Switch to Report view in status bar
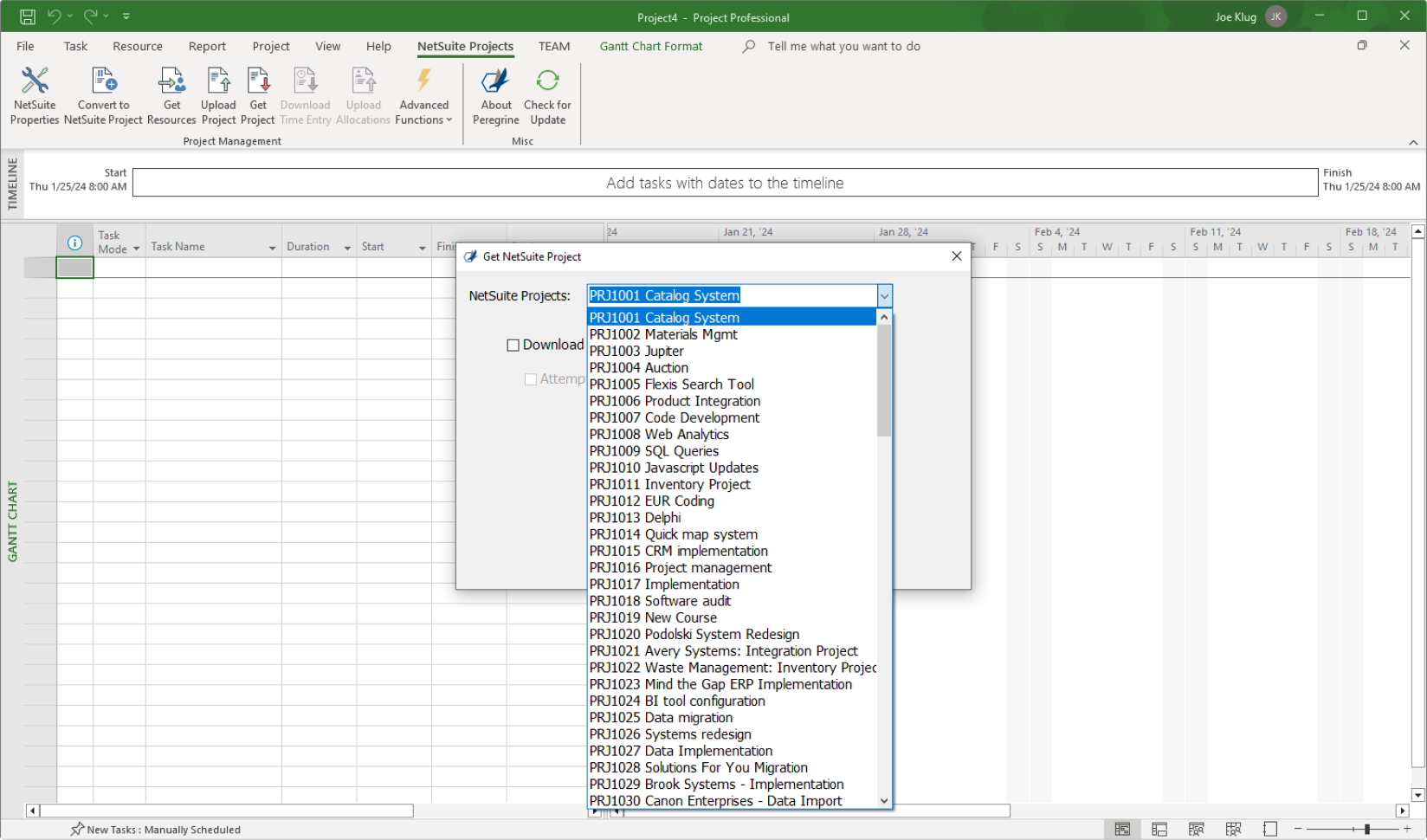The height and width of the screenshot is (840, 1427). click(x=1270, y=830)
